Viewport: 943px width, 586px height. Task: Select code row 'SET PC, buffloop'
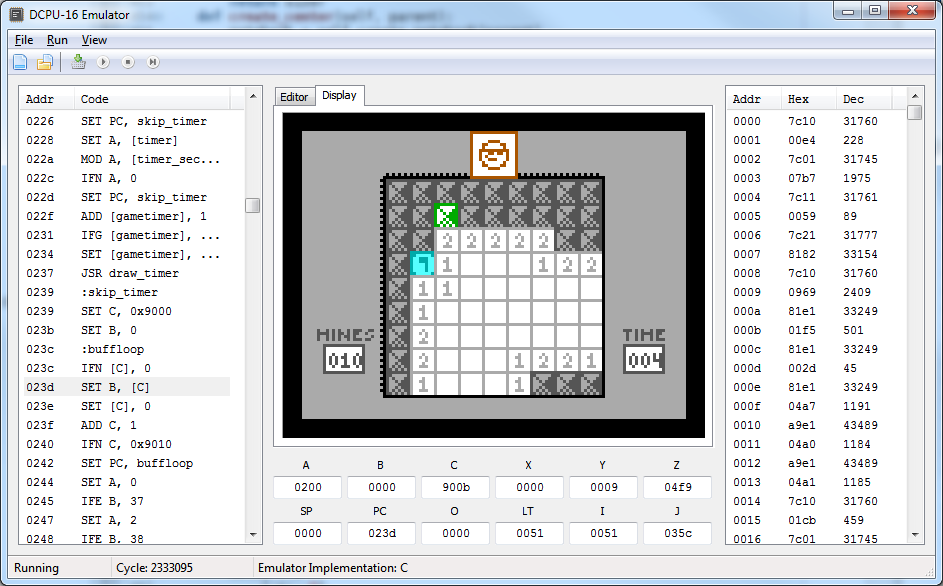(x=126, y=463)
